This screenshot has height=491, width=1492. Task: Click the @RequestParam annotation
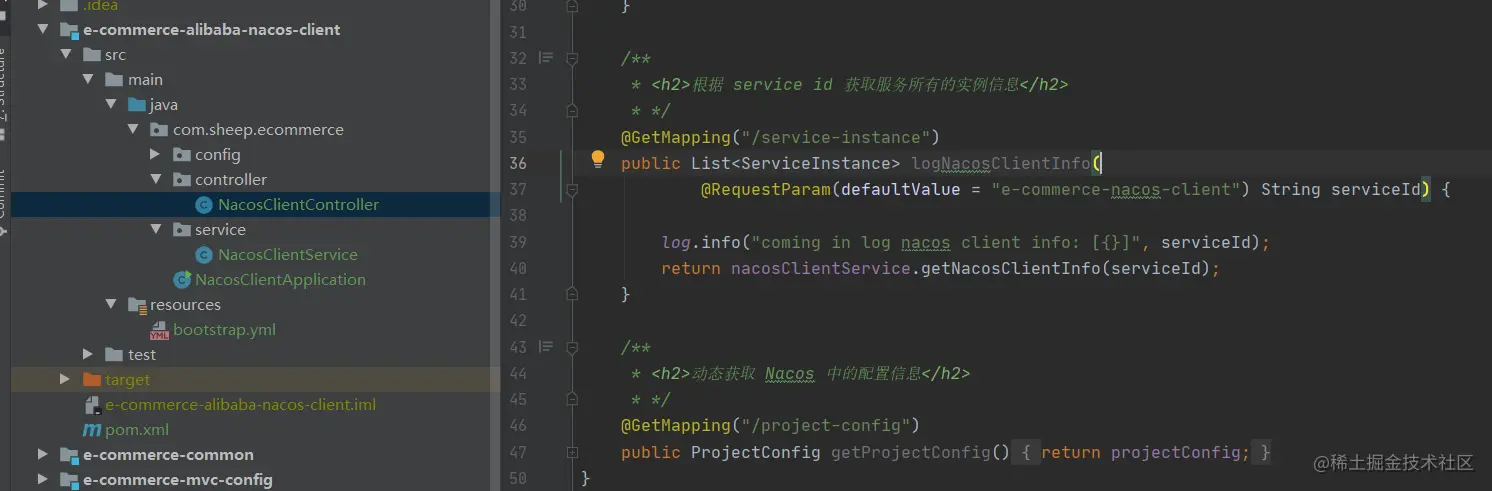tap(765, 189)
